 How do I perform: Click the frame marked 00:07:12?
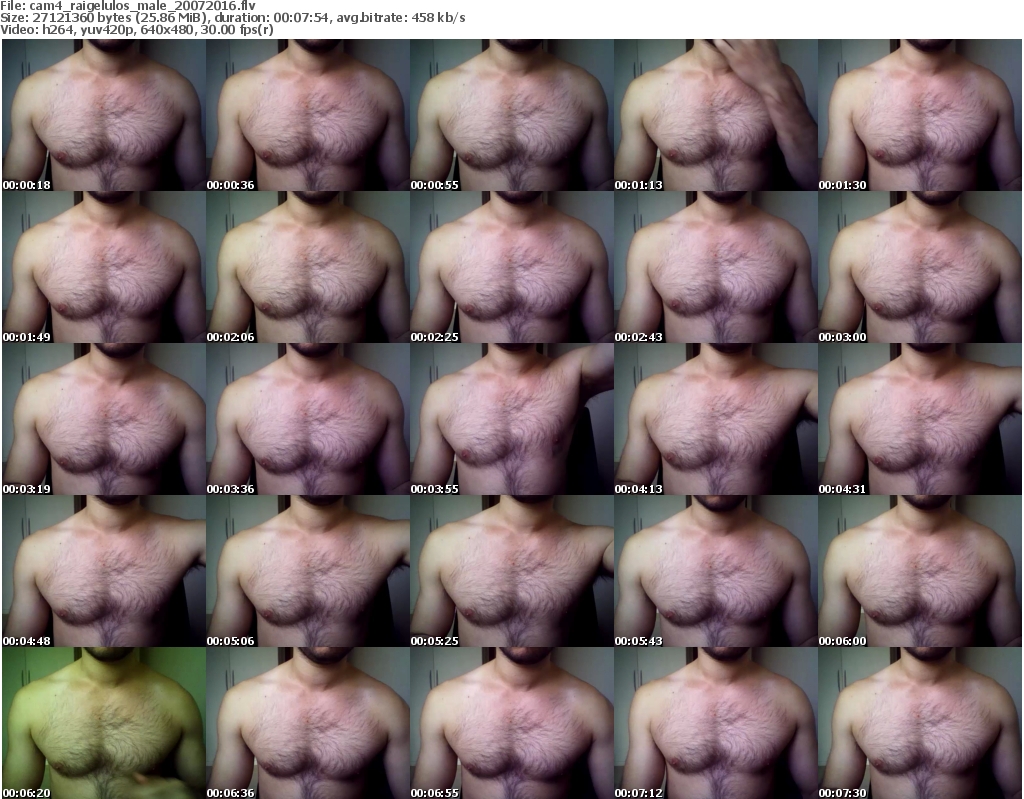[716, 723]
